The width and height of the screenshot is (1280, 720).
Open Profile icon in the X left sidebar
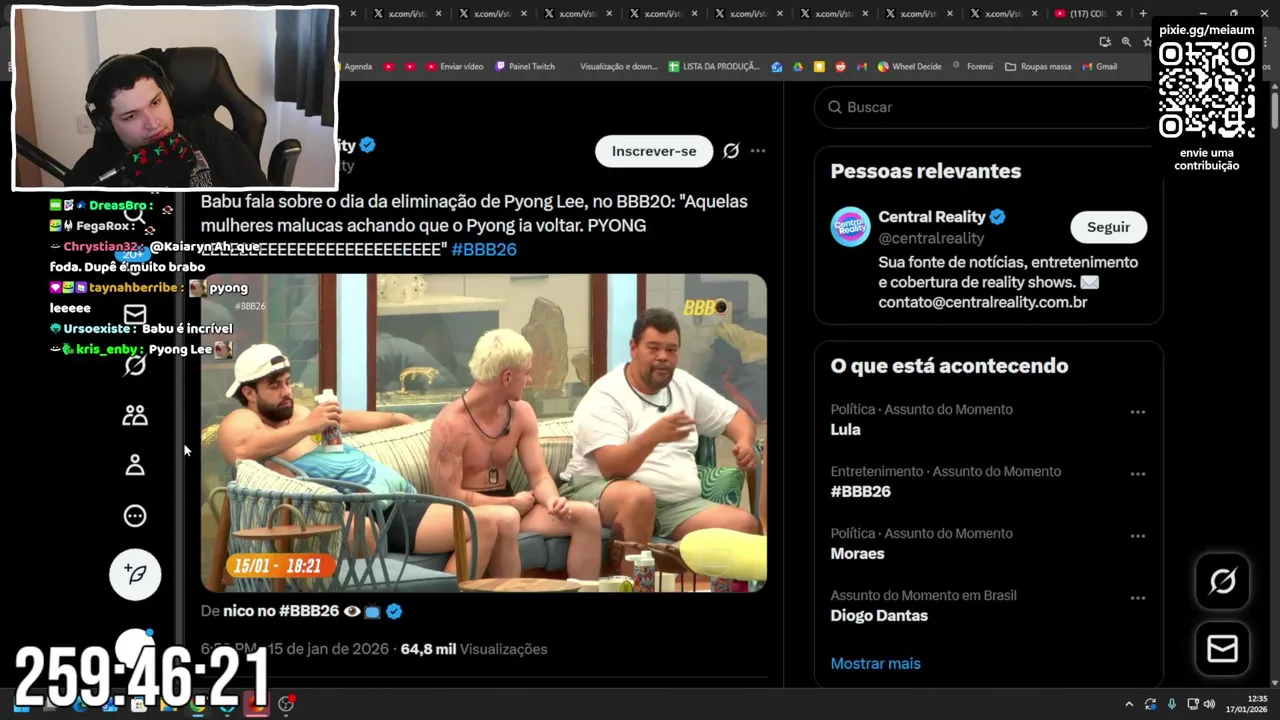click(x=135, y=465)
